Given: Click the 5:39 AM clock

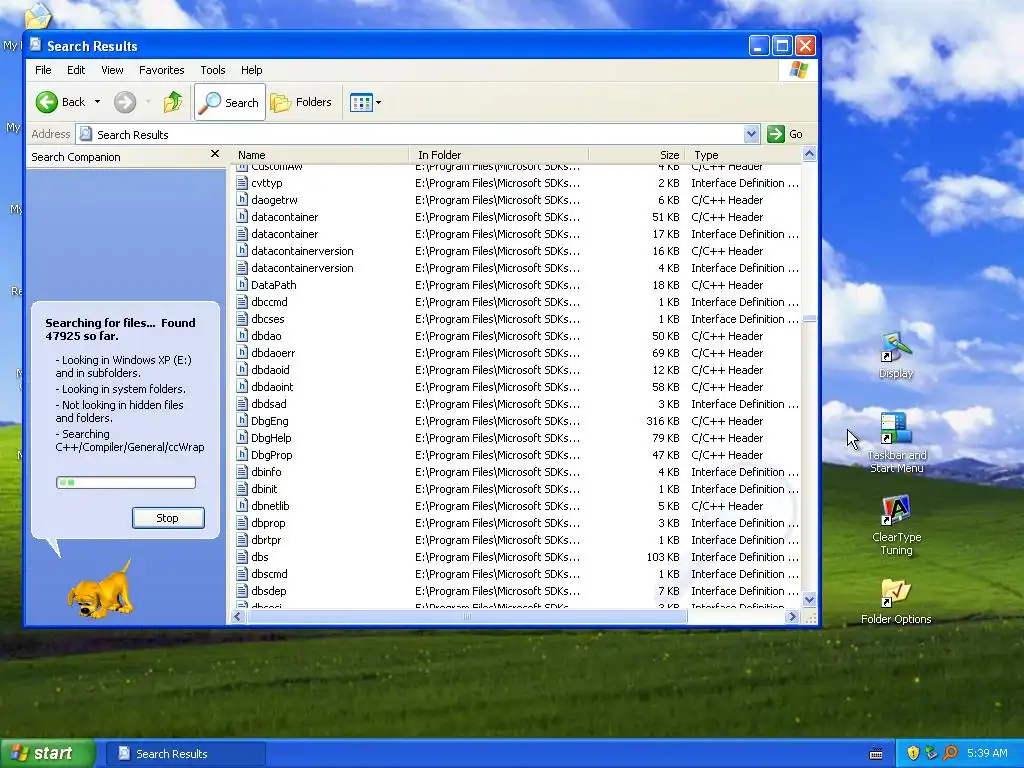Looking at the screenshot, I should 987,754.
